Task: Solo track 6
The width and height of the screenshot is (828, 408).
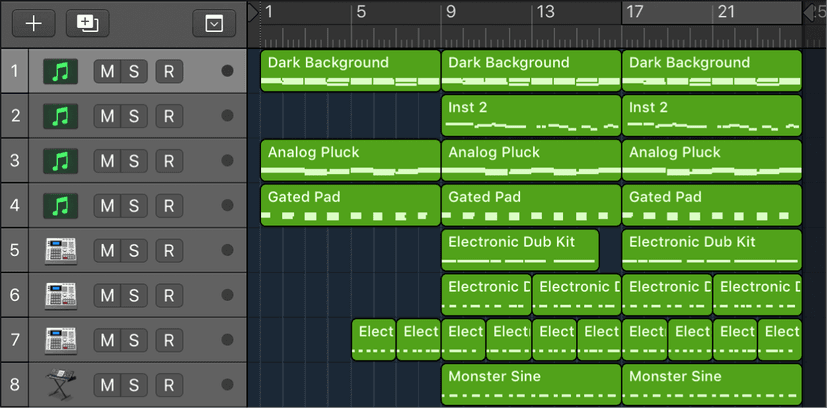Action: click(134, 296)
